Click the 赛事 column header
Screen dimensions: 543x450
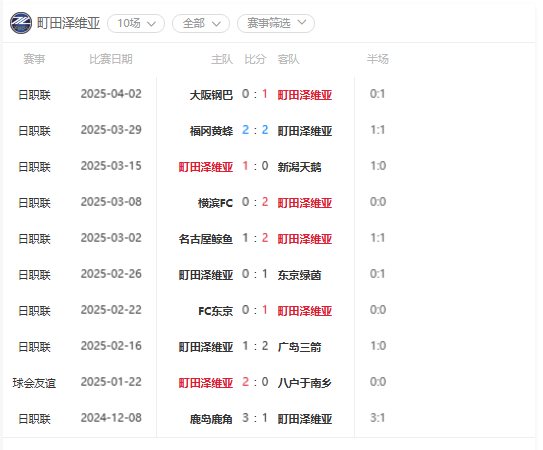coord(34,59)
